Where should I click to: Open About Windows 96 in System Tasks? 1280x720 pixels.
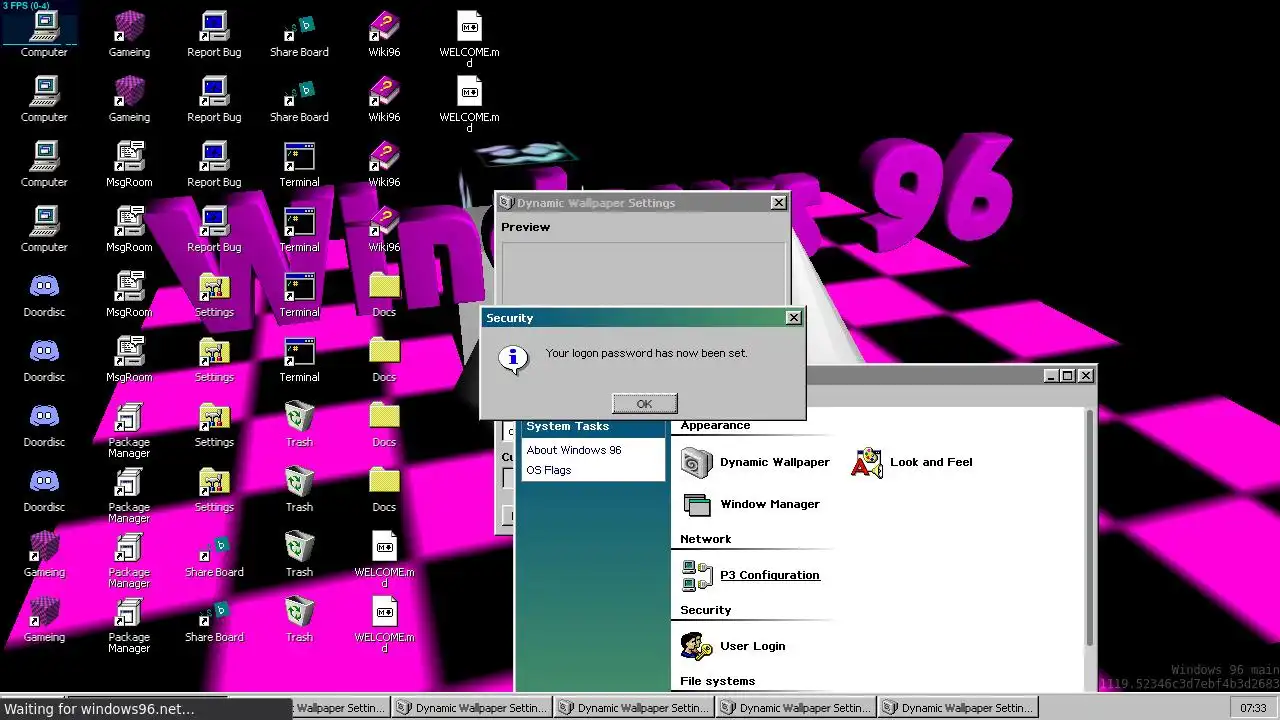click(x=574, y=450)
